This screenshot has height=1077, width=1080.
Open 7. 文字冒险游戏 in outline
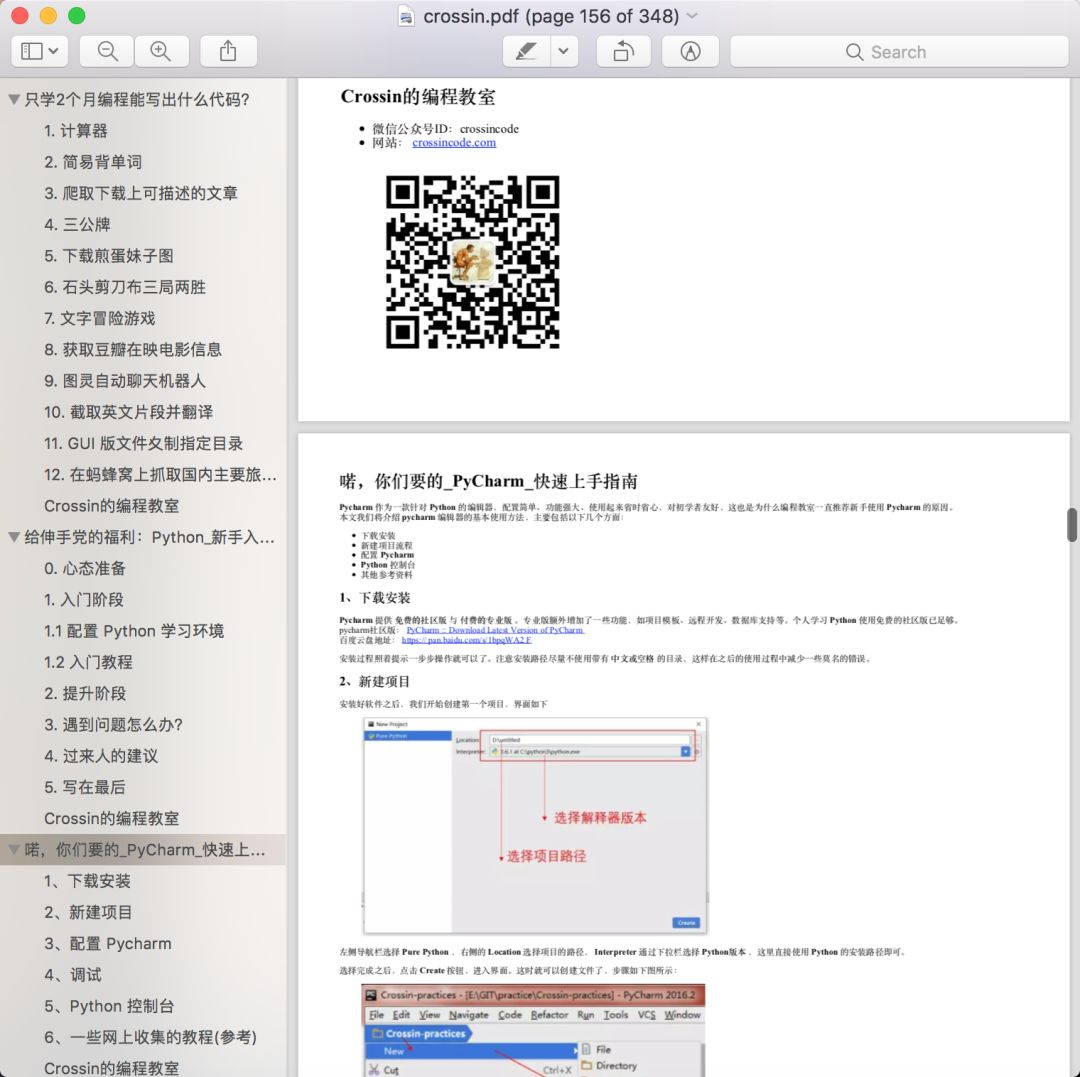100,318
